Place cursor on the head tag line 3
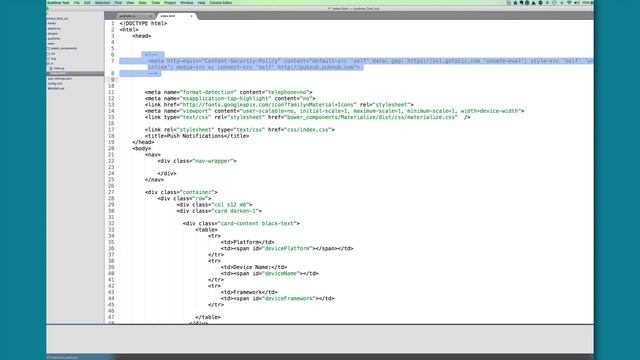This screenshot has height=360, width=640. [x=142, y=36]
